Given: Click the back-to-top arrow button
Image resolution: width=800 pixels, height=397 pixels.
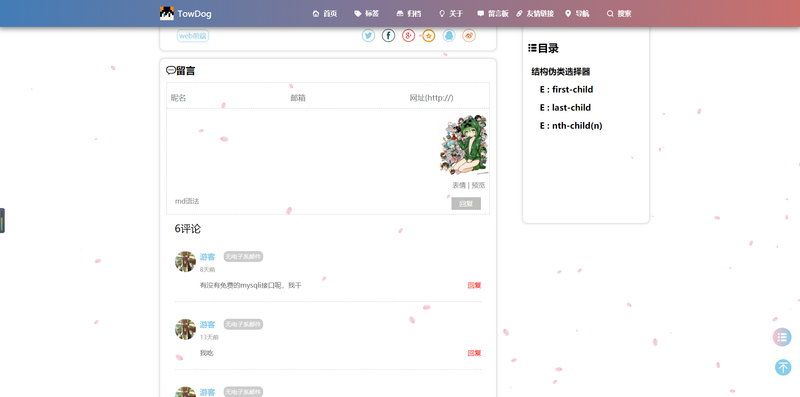Looking at the screenshot, I should point(783,367).
